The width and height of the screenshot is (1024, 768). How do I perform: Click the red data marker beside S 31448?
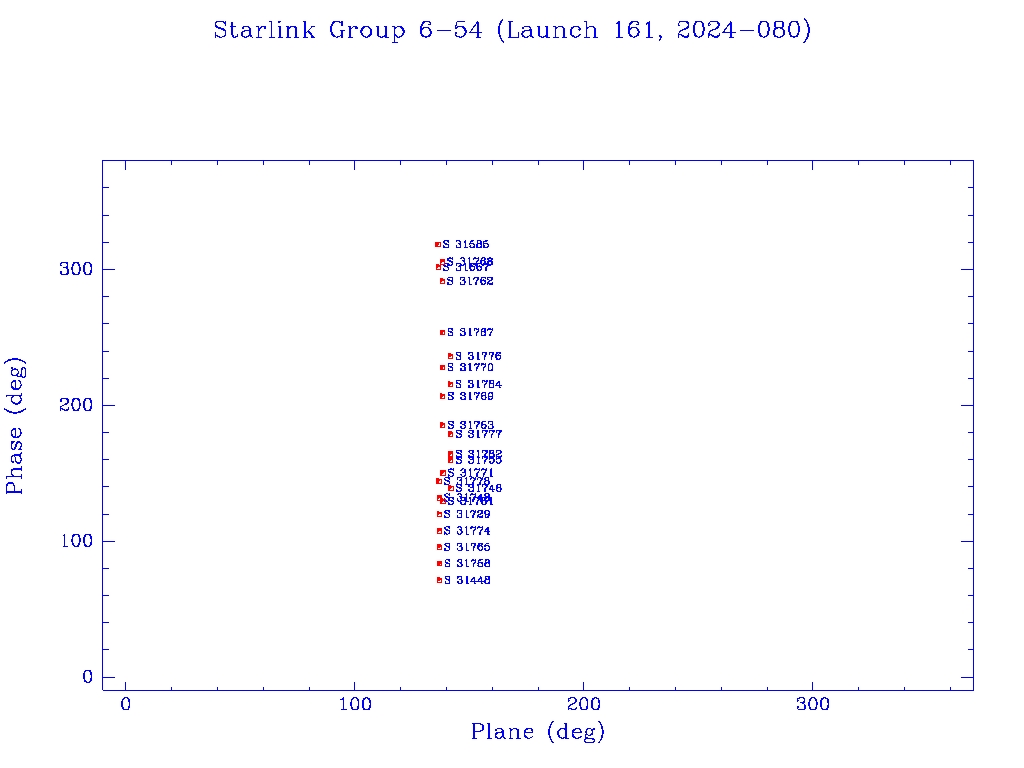coord(440,580)
